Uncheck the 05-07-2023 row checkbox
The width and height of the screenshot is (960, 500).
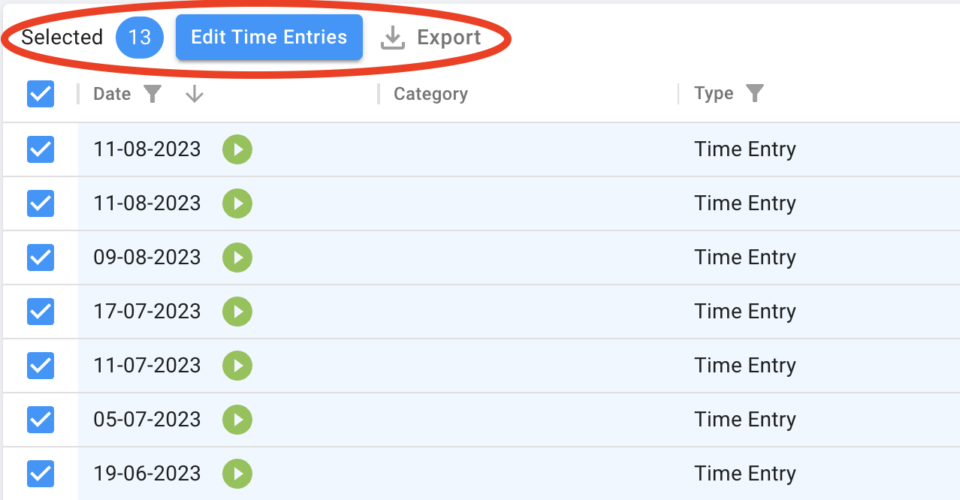click(x=40, y=420)
